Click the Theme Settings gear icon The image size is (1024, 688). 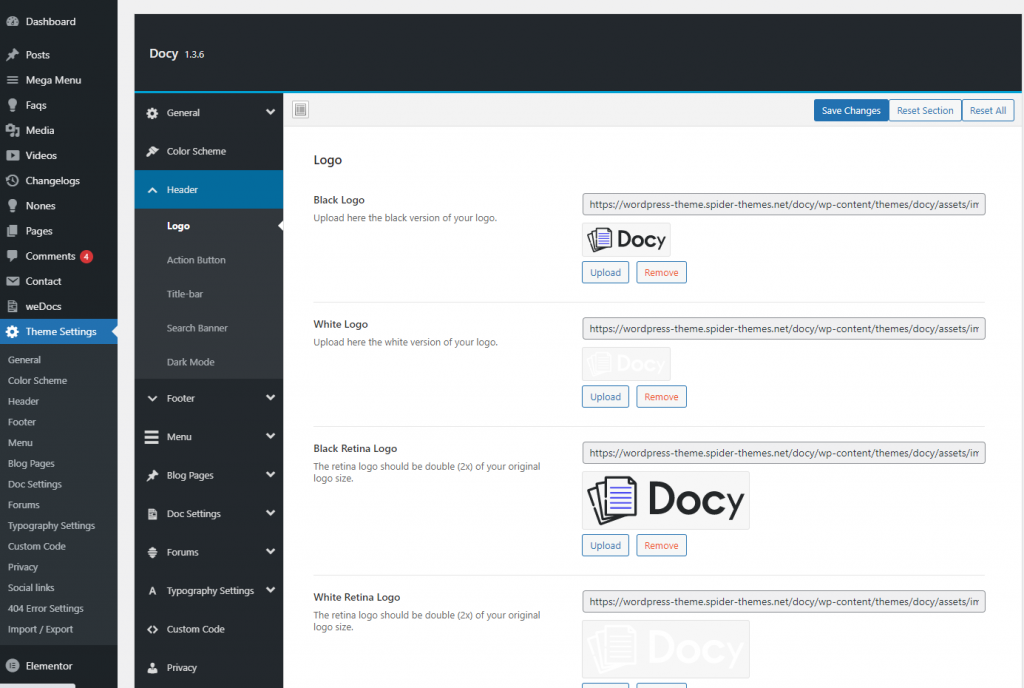click(x=12, y=332)
